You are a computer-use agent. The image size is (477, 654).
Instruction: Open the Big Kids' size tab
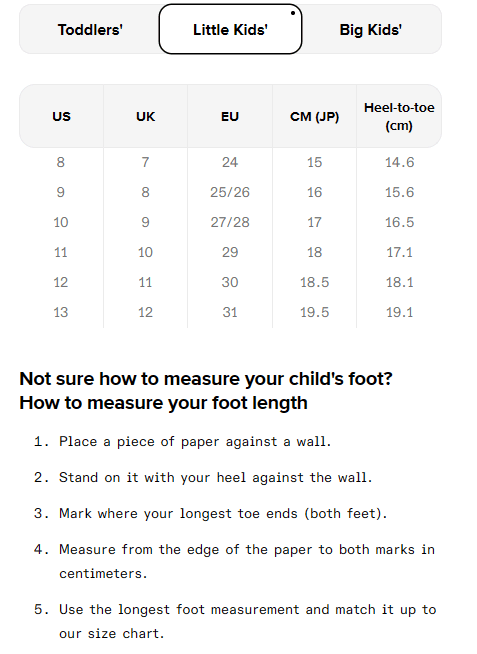pos(371,30)
